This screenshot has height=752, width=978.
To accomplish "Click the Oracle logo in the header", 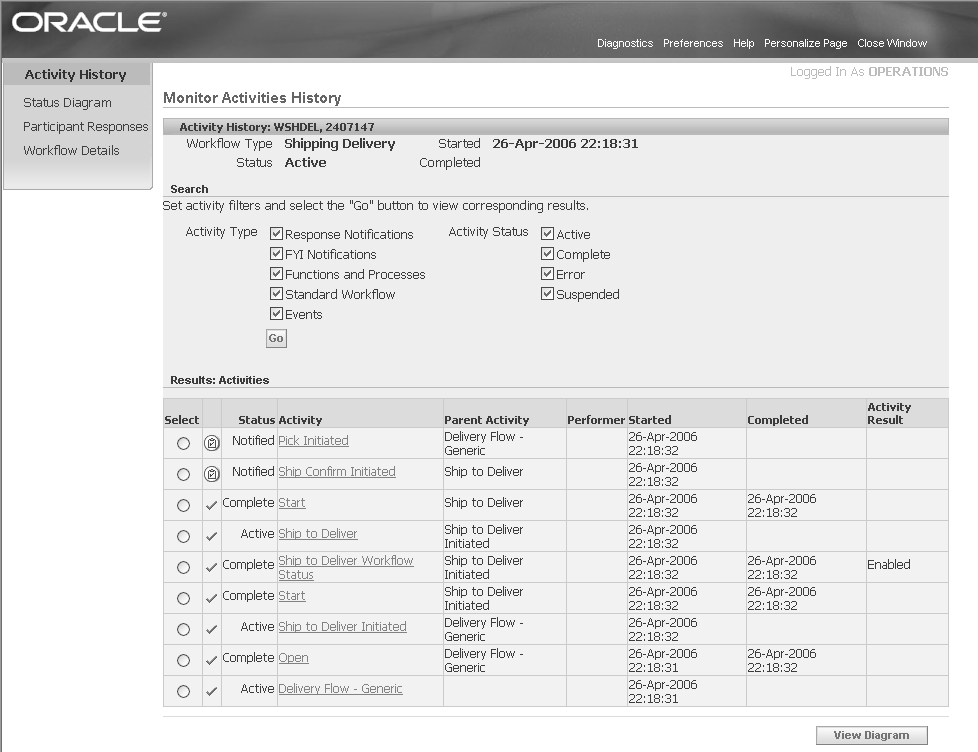I will tap(89, 22).
